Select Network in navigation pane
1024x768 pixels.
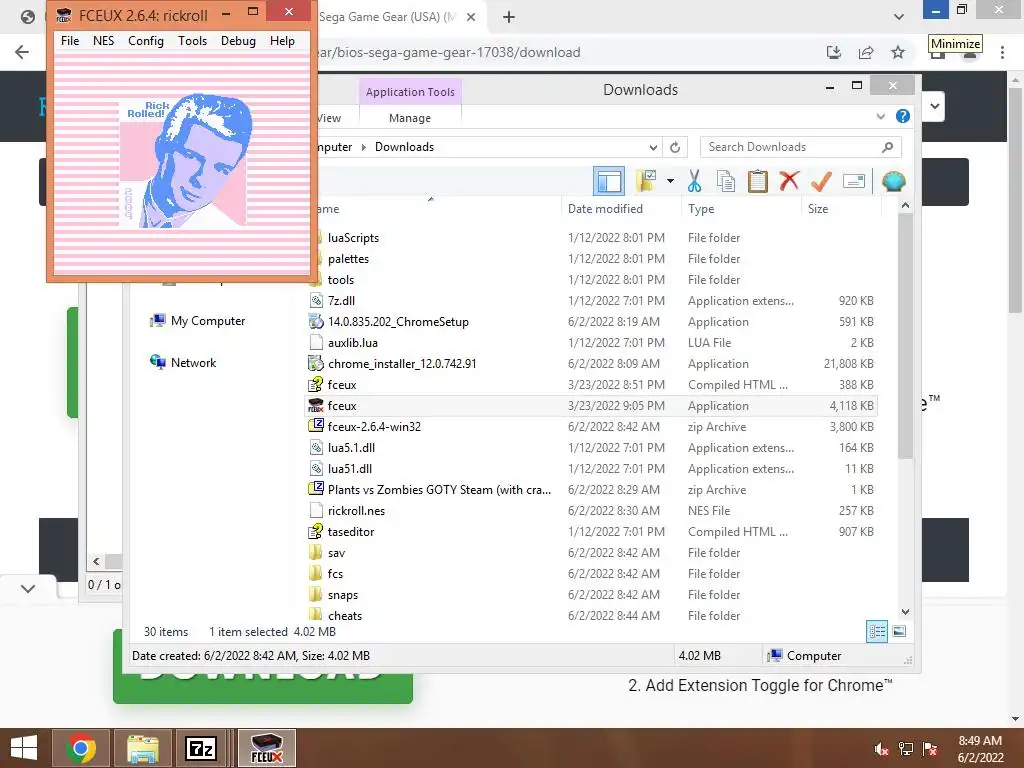184,362
